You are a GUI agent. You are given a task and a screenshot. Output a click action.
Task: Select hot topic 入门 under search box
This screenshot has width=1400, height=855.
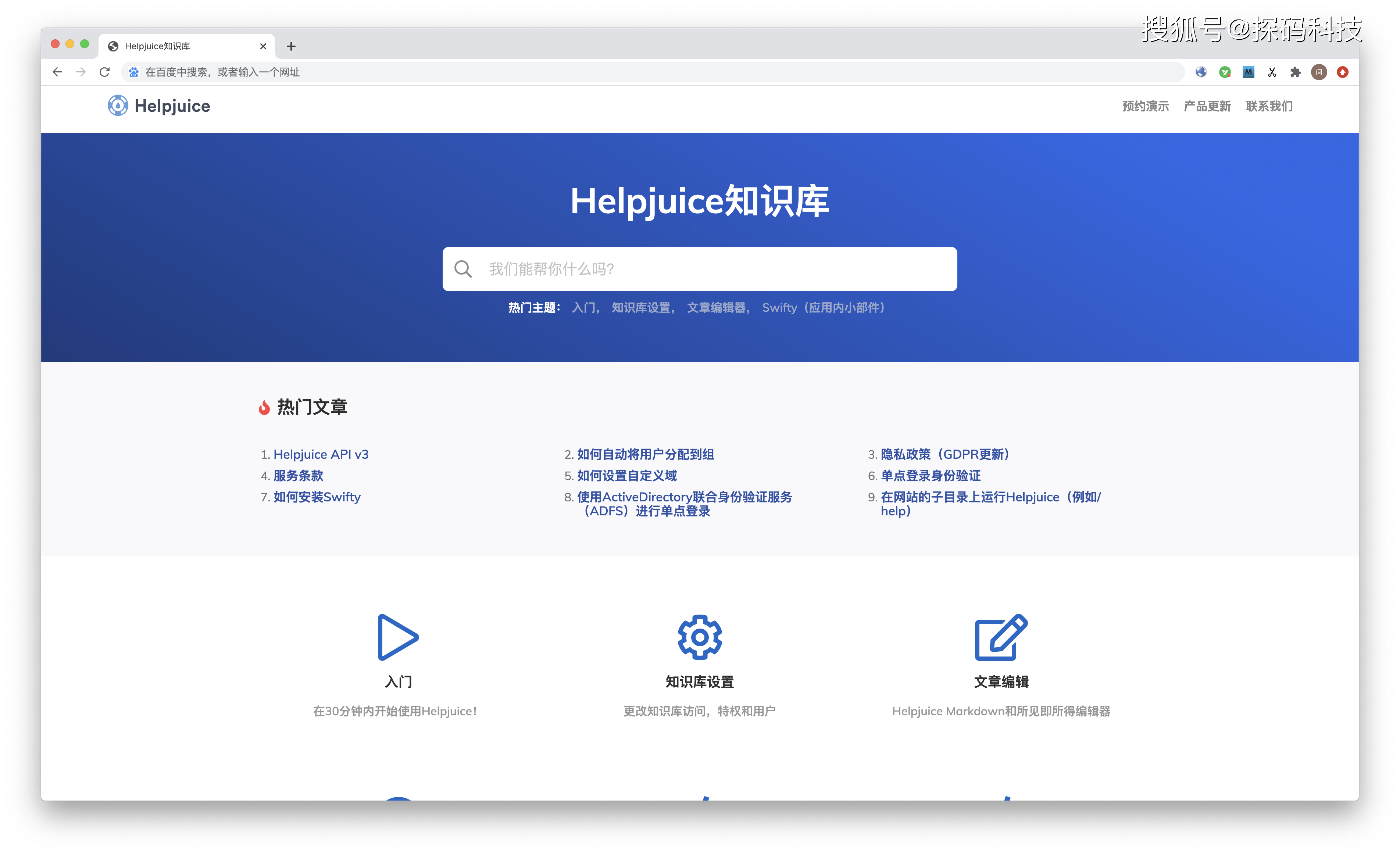(x=583, y=308)
